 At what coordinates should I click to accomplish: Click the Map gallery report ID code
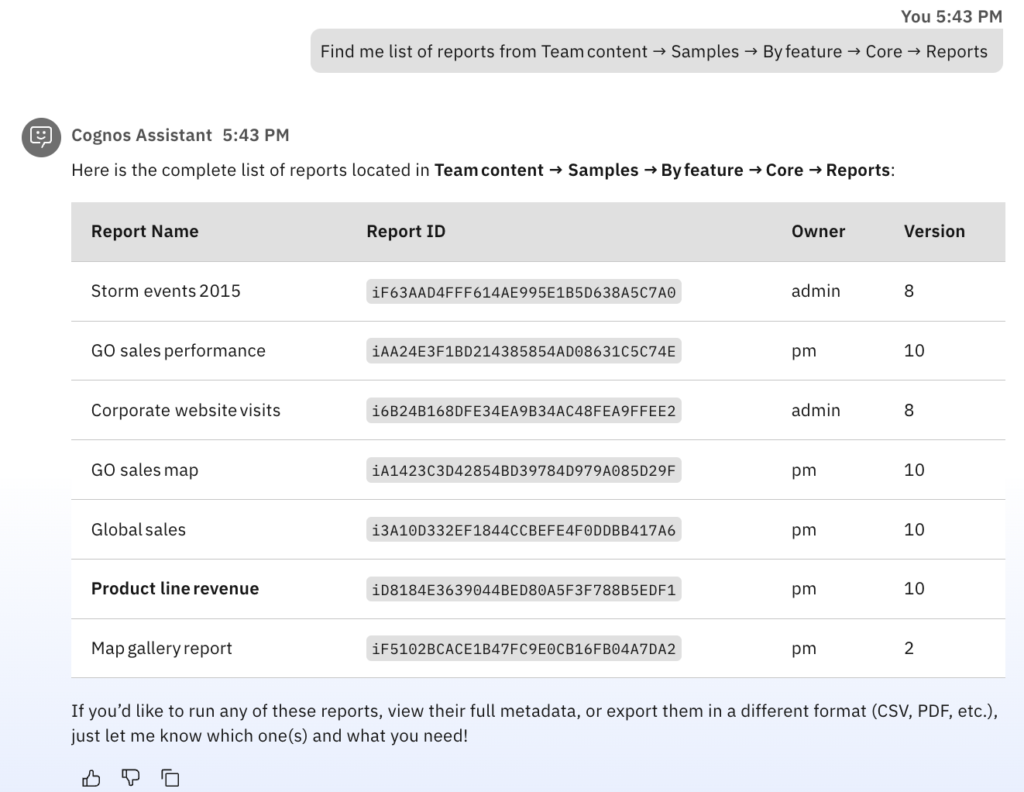coord(523,649)
